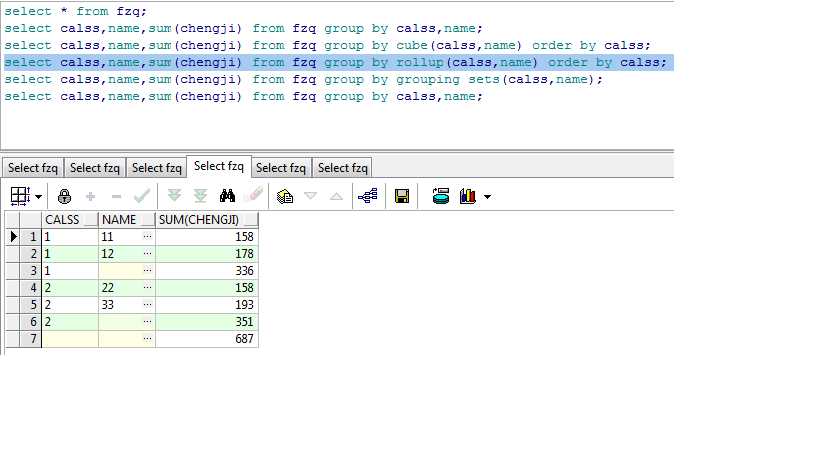The image size is (819, 460).
Task: Click the sum cell showing 351
Action: pos(207,322)
